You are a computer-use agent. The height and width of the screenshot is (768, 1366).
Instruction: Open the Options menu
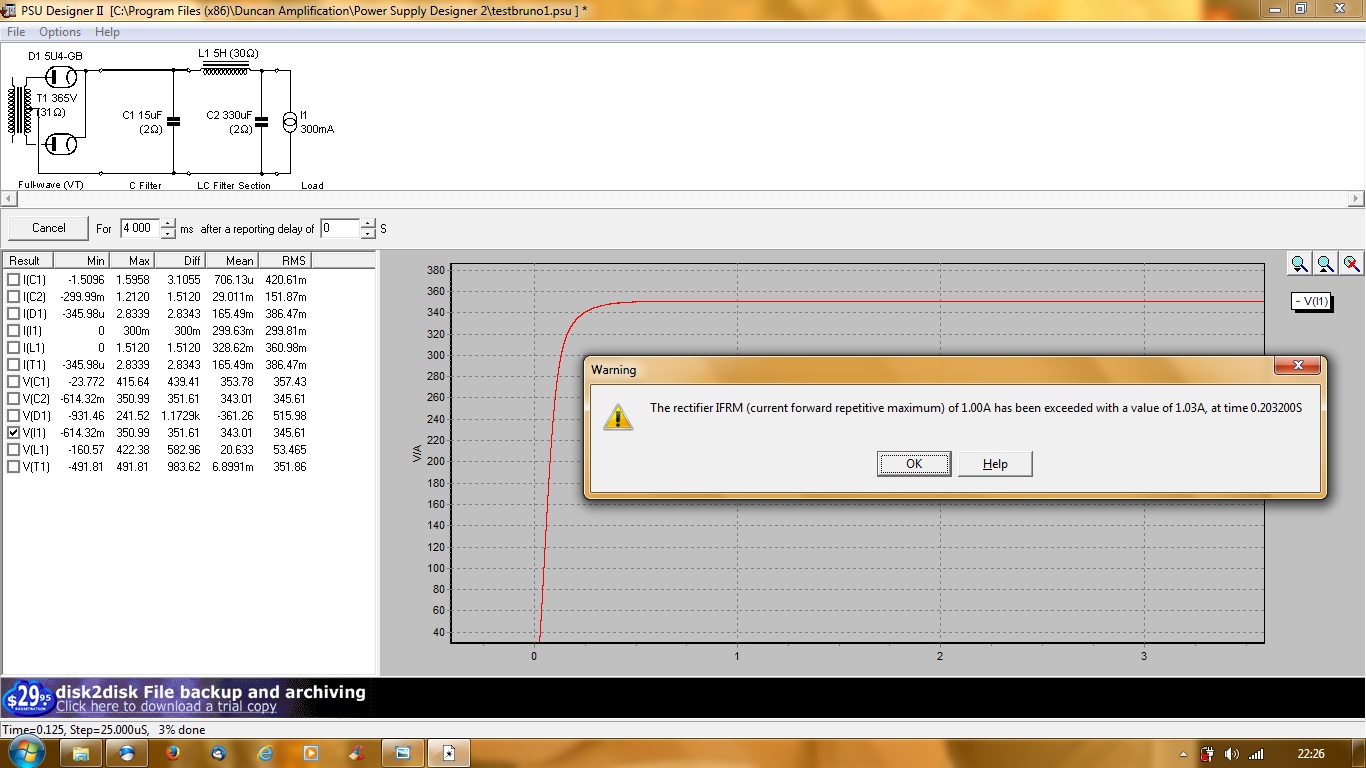[x=60, y=32]
